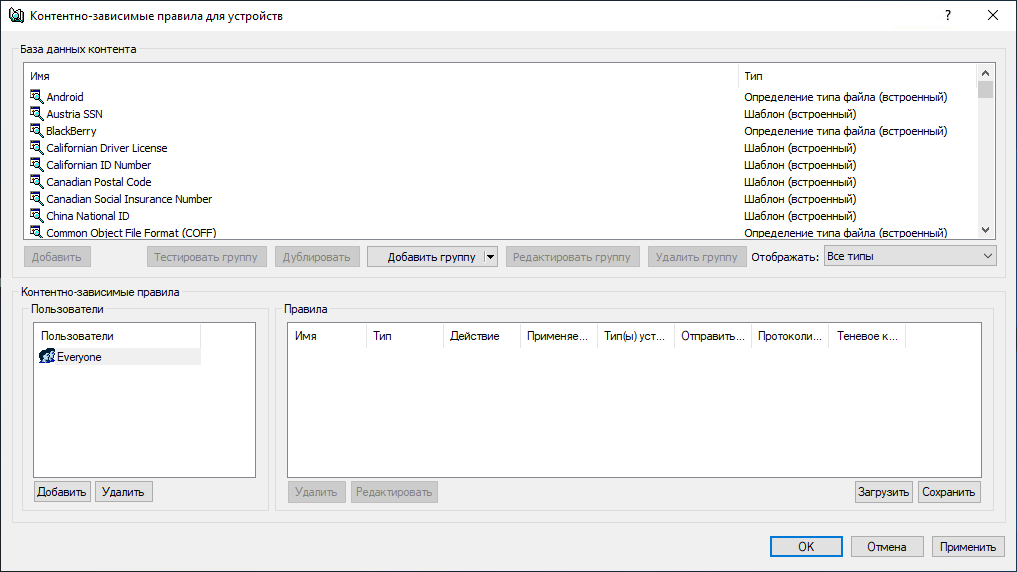This screenshot has width=1017, height=572.
Task: Click Добавить button under users list
Action: [62, 492]
